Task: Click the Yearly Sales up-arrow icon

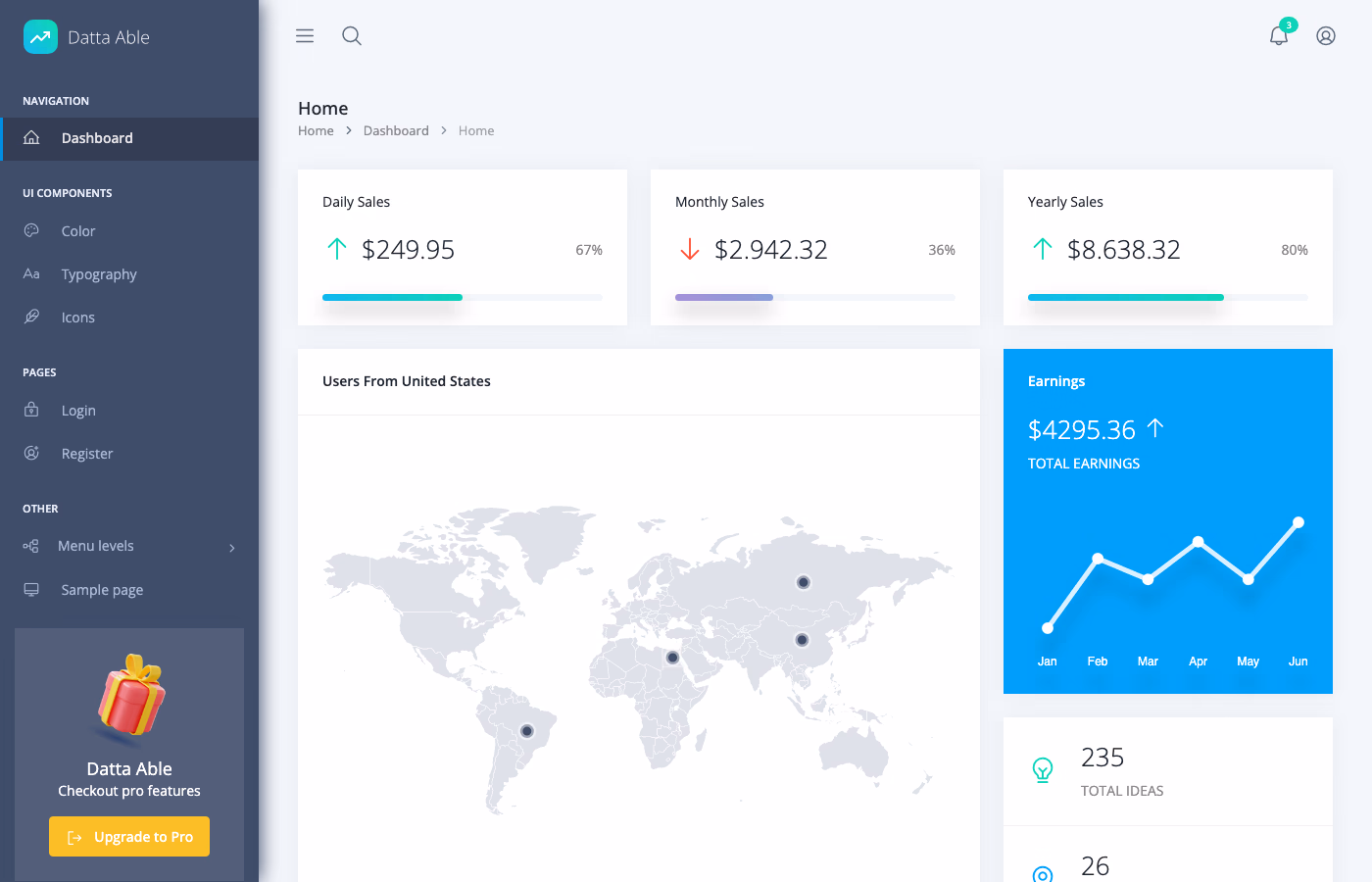Action: (1043, 249)
